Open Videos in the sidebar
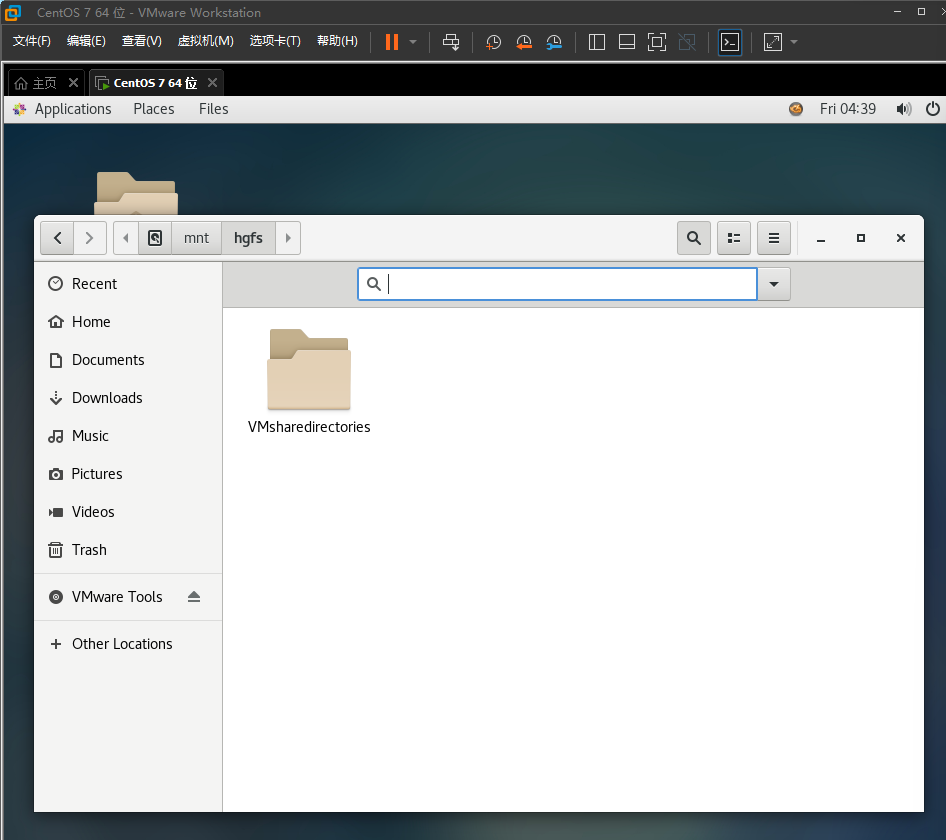 click(x=128, y=512)
